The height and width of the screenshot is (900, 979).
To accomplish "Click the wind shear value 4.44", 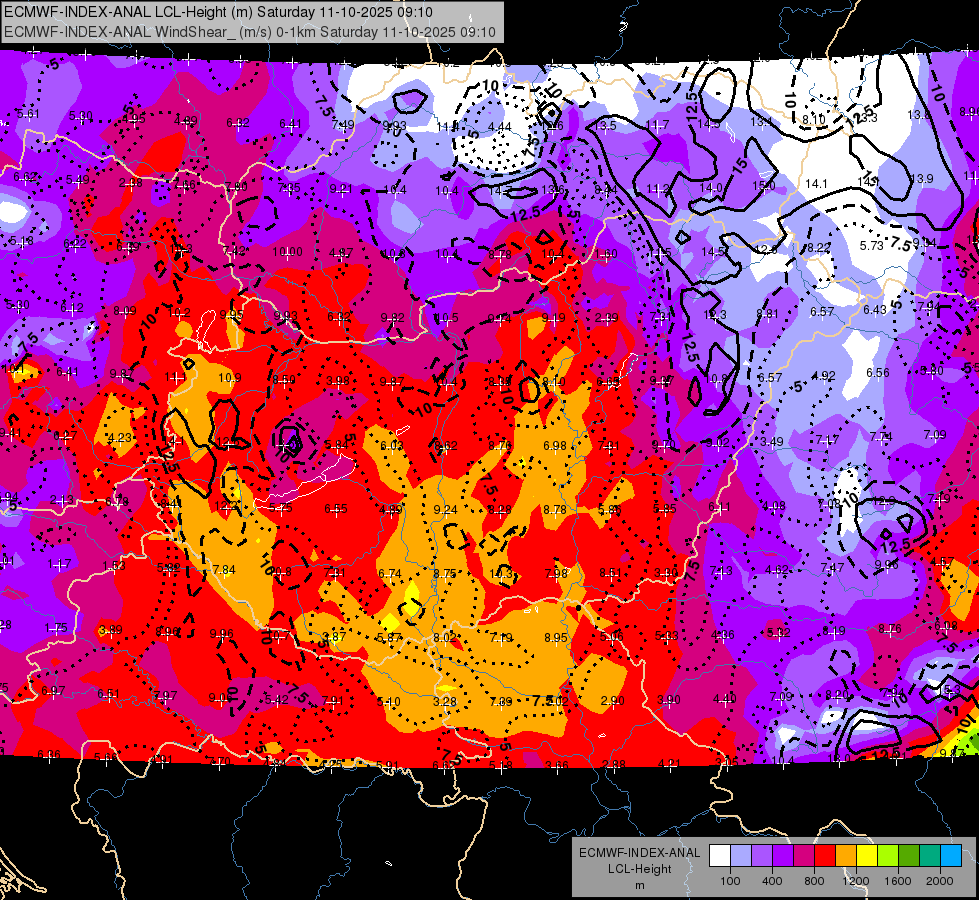I will (x=499, y=127).
